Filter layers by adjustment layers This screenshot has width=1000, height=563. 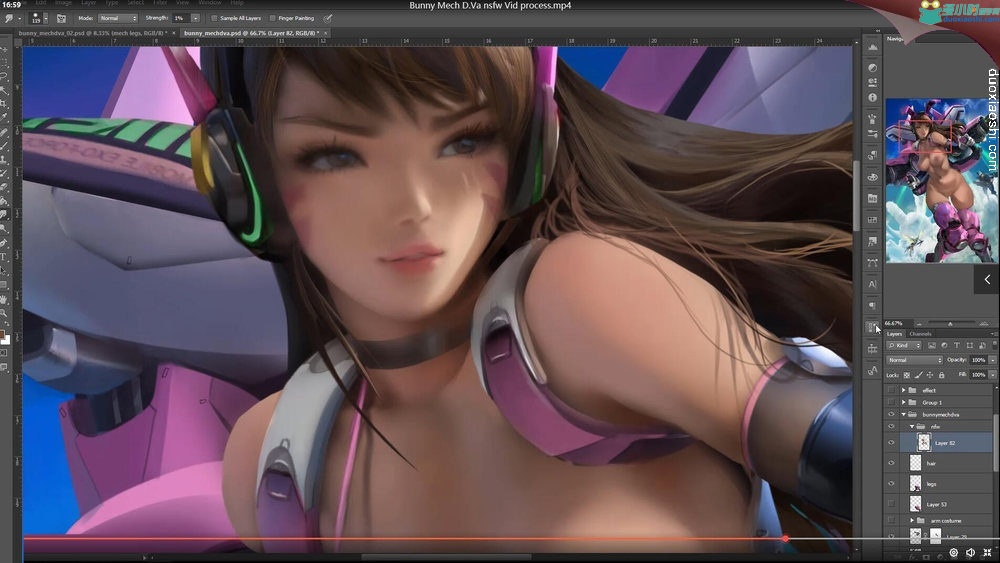pos(944,345)
